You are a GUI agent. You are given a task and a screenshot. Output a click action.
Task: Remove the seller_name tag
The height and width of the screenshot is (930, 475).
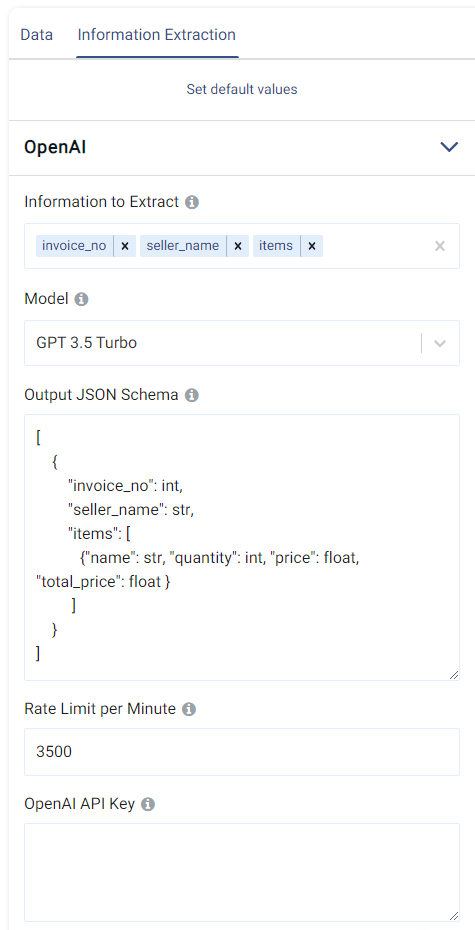[x=237, y=246]
